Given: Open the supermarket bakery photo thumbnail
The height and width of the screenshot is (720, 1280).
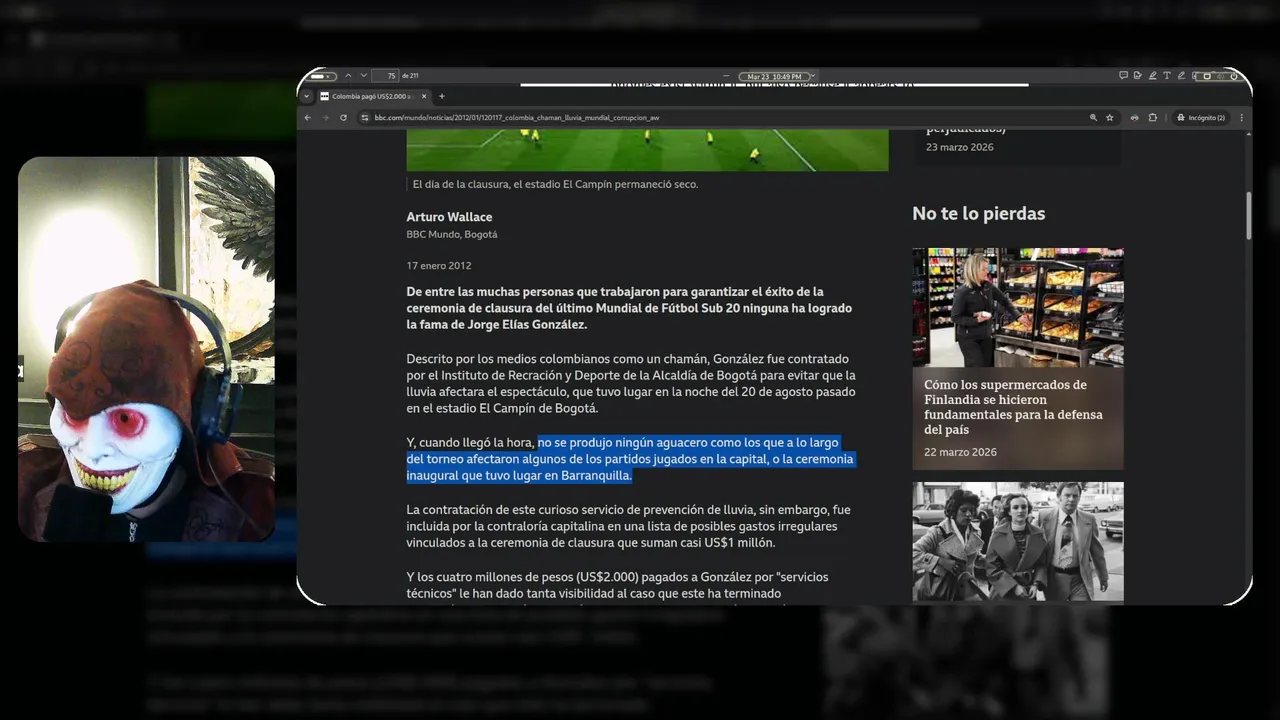Looking at the screenshot, I should pyautogui.click(x=1018, y=307).
